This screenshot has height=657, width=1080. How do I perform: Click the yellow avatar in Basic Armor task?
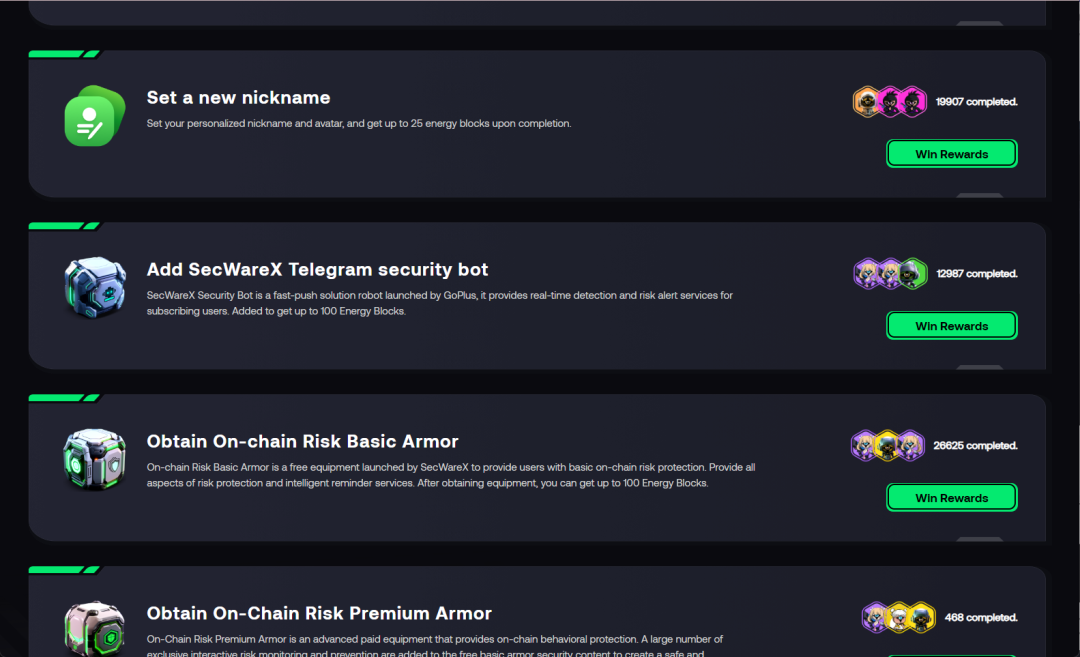tap(888, 446)
